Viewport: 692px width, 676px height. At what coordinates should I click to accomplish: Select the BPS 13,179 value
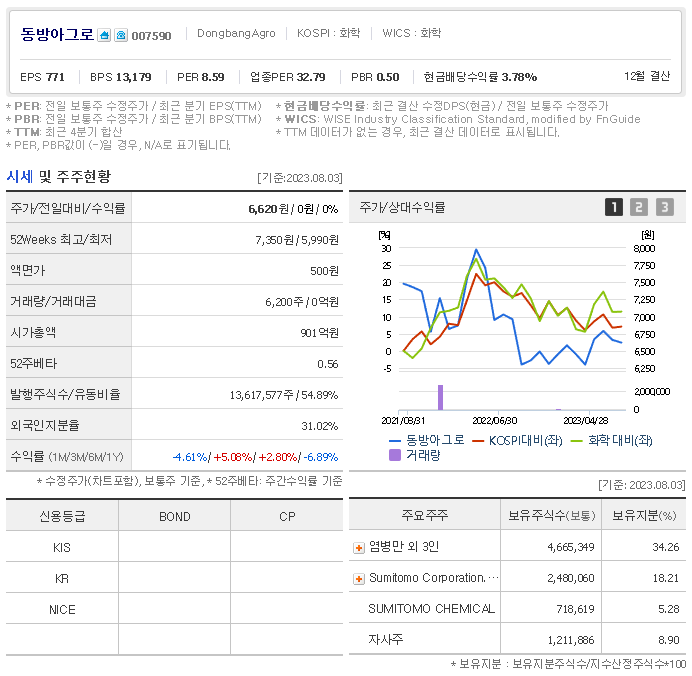point(120,77)
